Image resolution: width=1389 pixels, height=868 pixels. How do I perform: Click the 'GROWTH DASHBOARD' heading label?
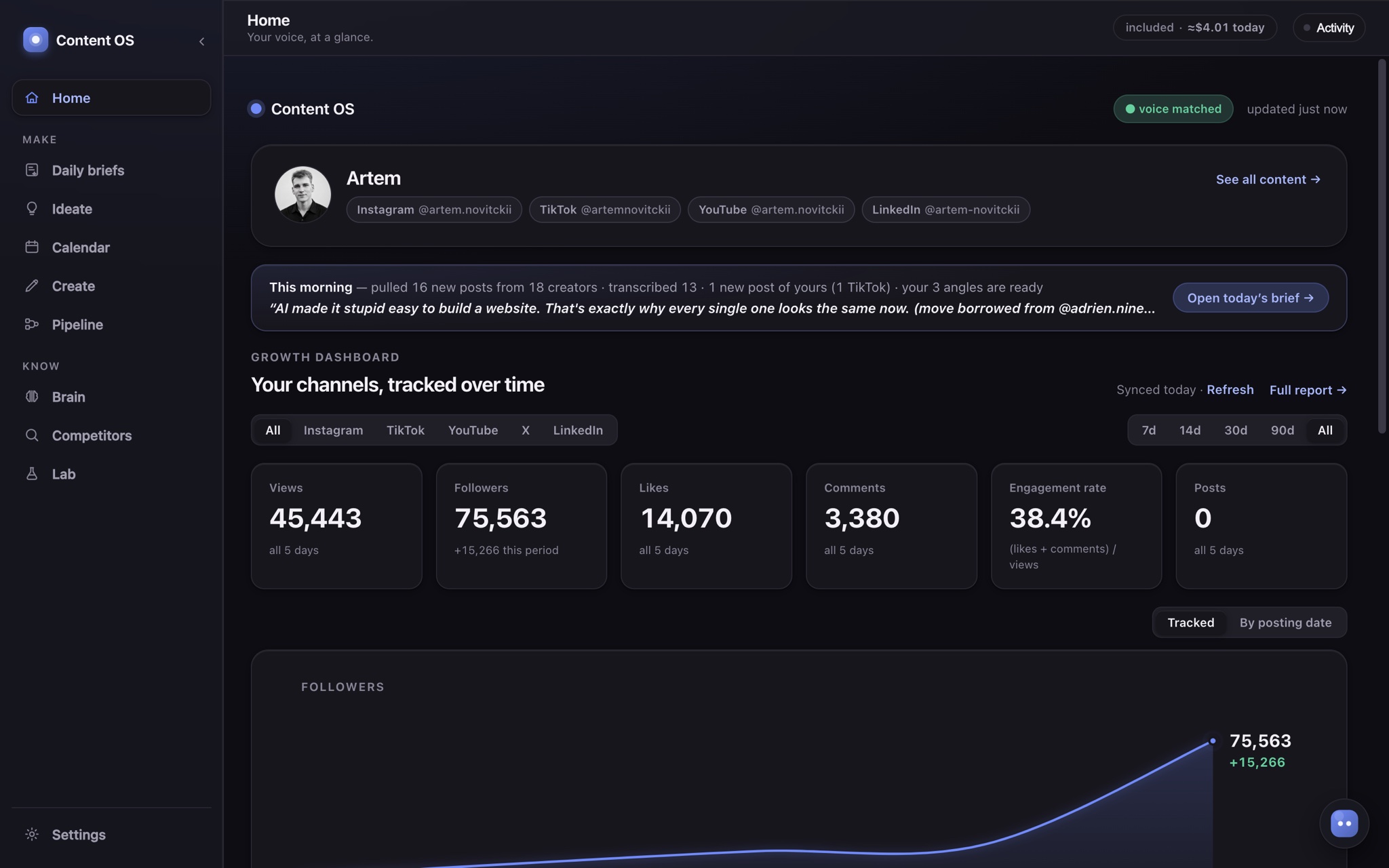click(326, 357)
